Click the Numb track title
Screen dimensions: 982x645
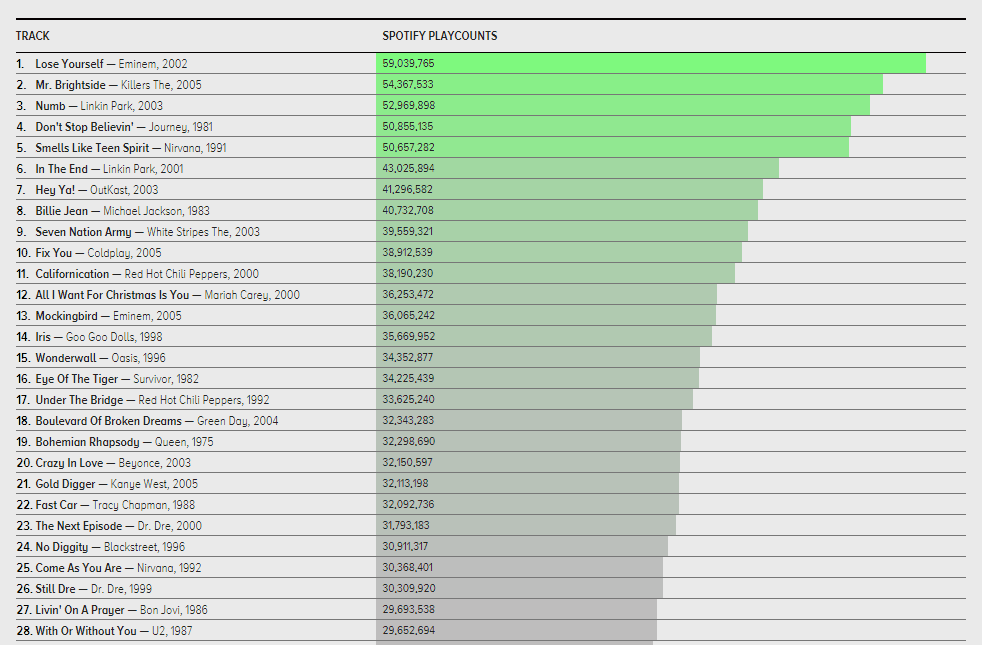tap(50, 106)
